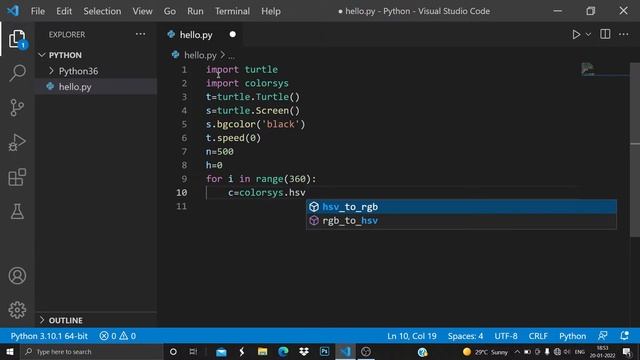Viewport: 640px width, 360px height.
Task: Expand the Python36 folder
Action: tap(96, 71)
